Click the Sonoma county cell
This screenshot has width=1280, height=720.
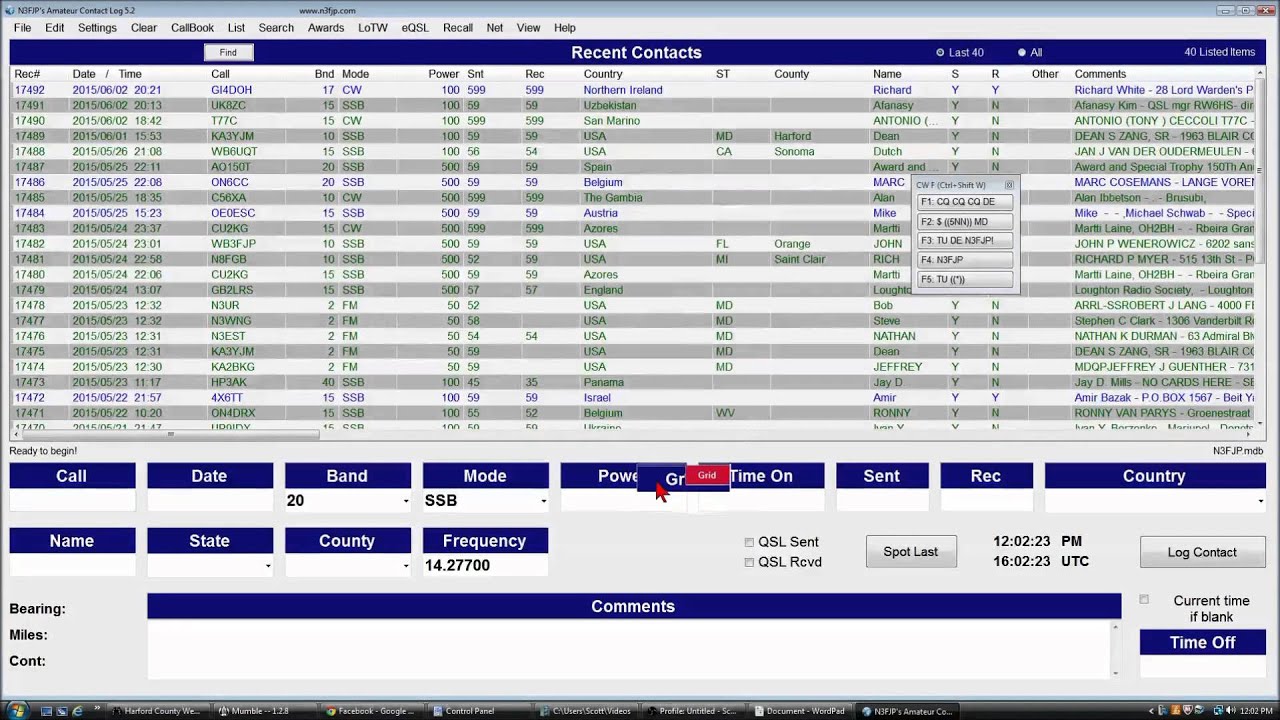794,152
